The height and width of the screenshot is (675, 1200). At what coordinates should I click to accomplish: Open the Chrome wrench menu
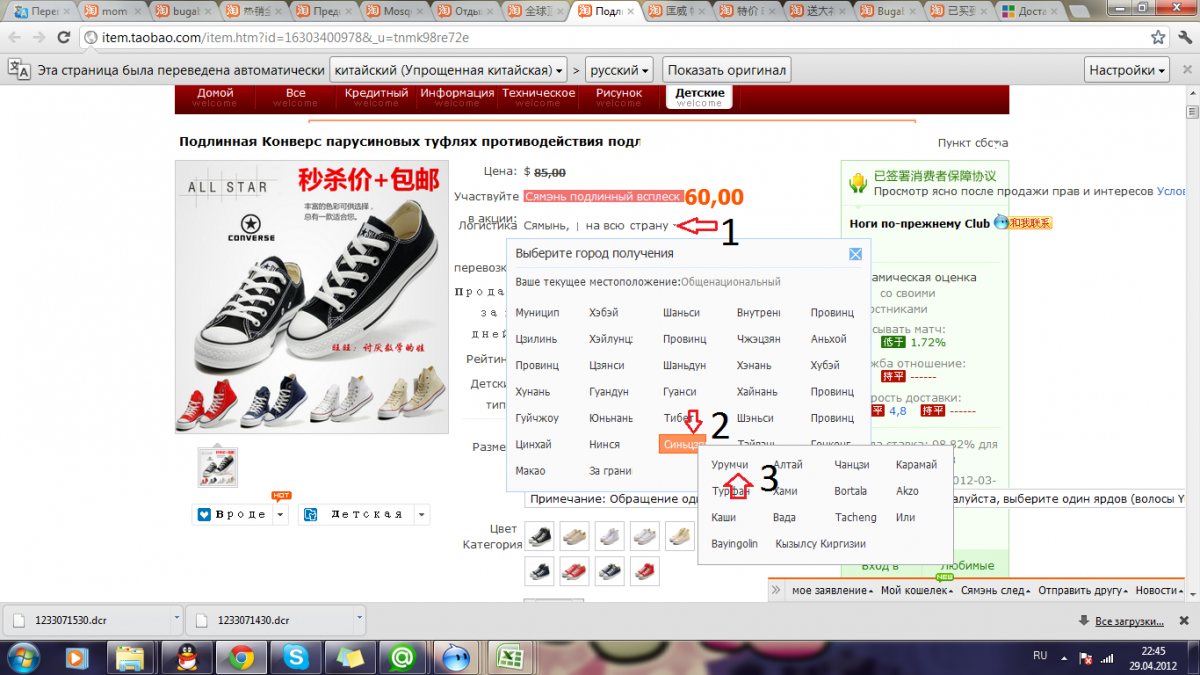coord(1184,37)
